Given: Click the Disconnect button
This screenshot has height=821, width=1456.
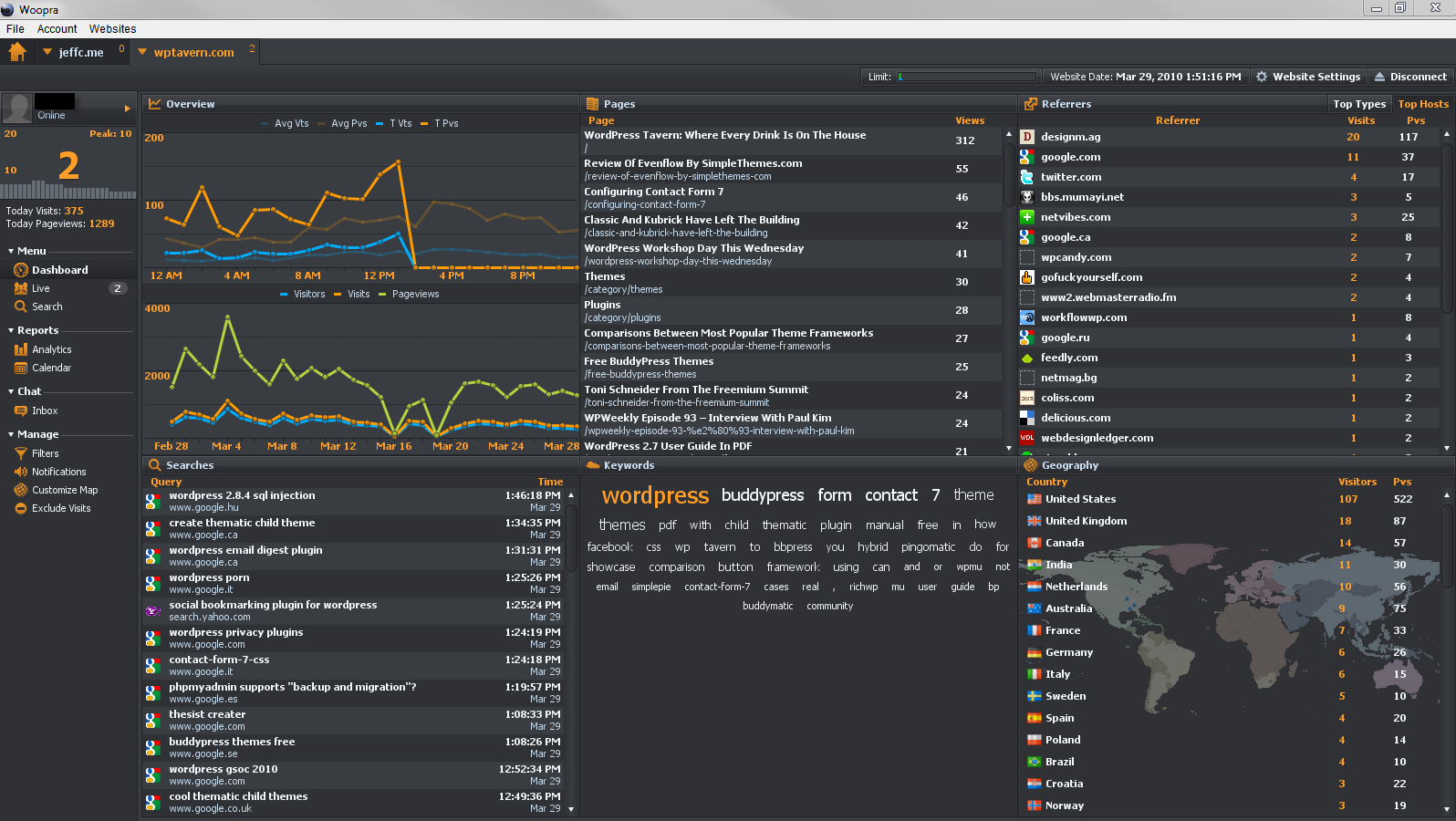Looking at the screenshot, I should 1410,77.
